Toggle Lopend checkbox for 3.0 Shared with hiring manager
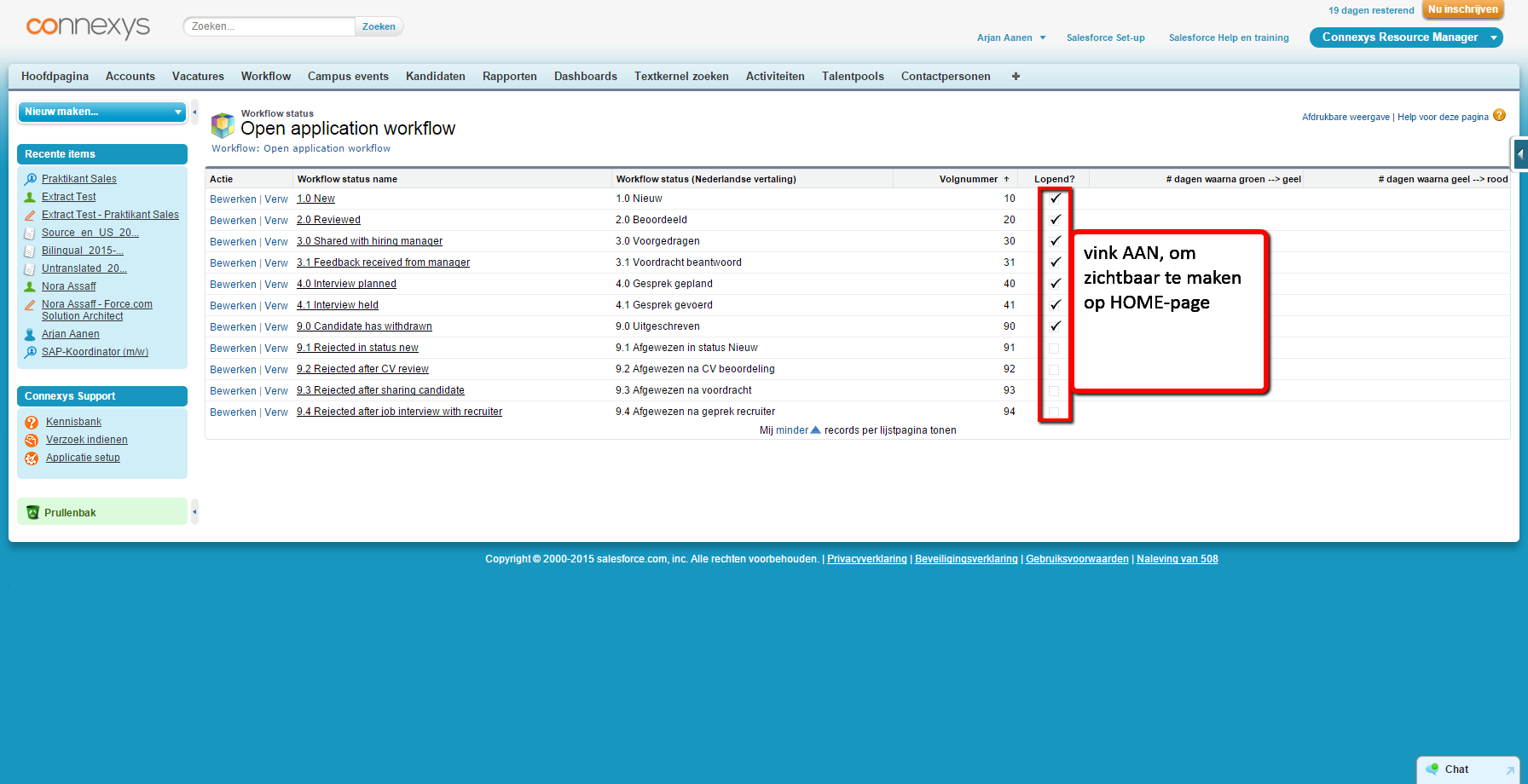 tap(1055, 241)
